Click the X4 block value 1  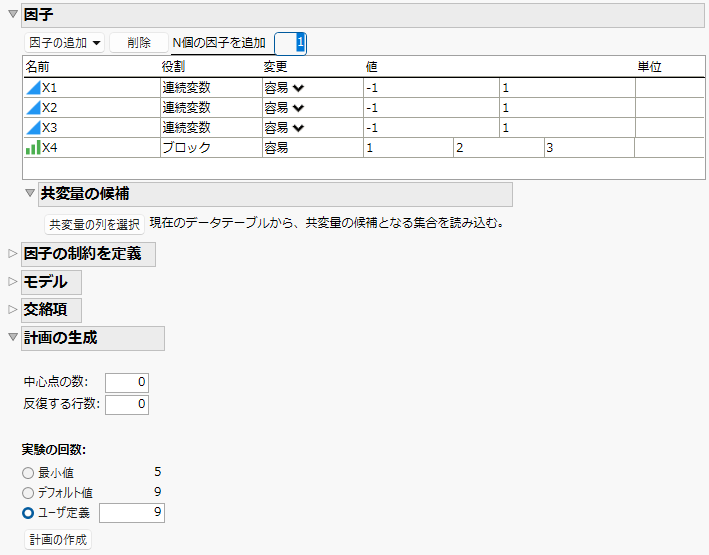tap(408, 147)
